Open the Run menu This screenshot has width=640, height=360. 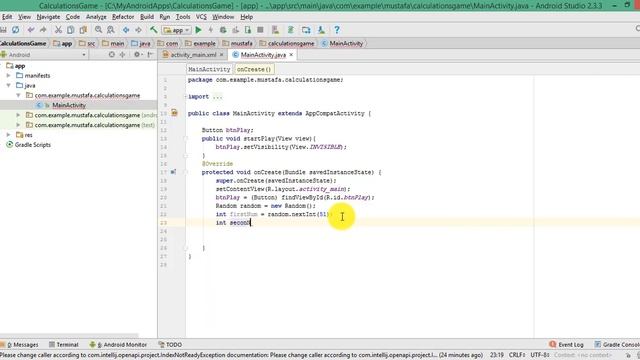tap(164, 17)
